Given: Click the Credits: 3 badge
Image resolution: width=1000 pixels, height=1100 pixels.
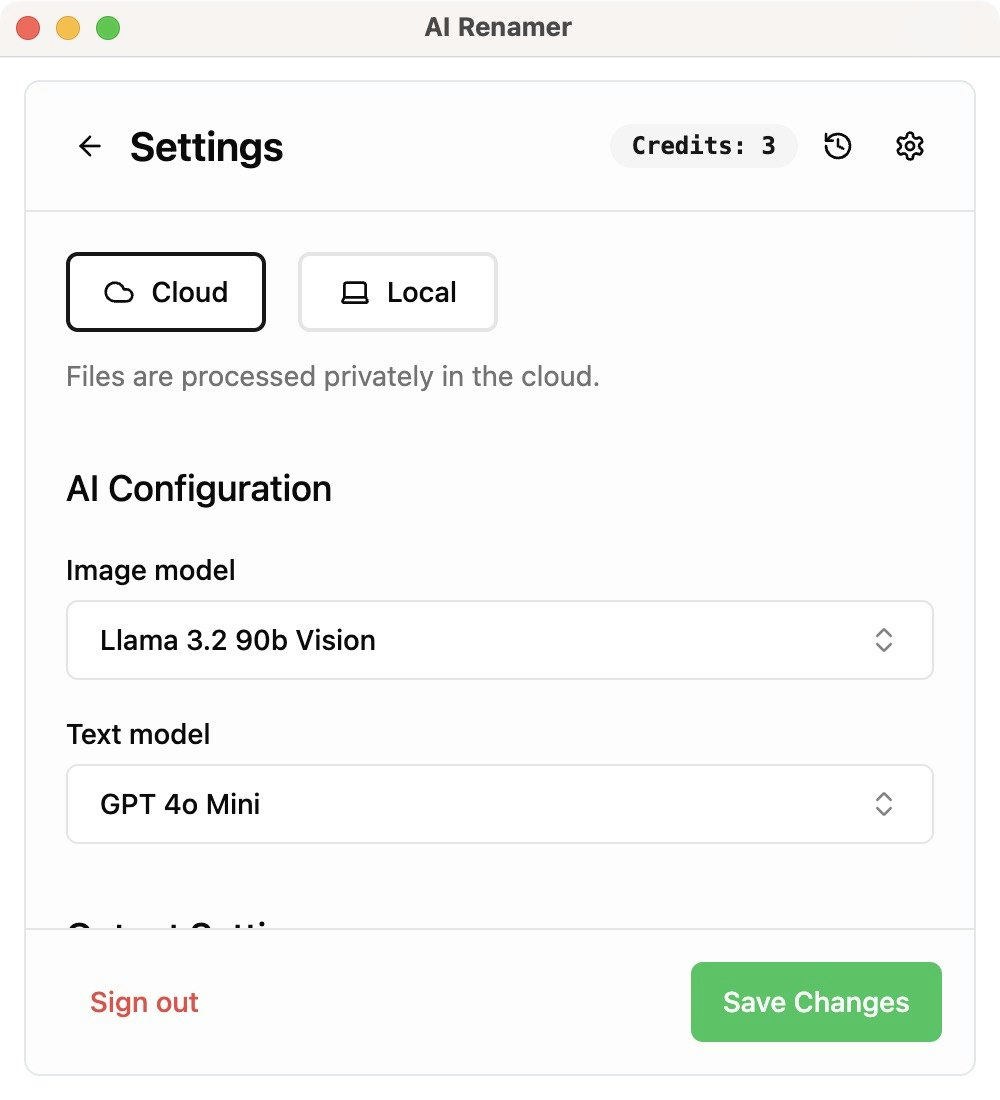Looking at the screenshot, I should point(703,146).
